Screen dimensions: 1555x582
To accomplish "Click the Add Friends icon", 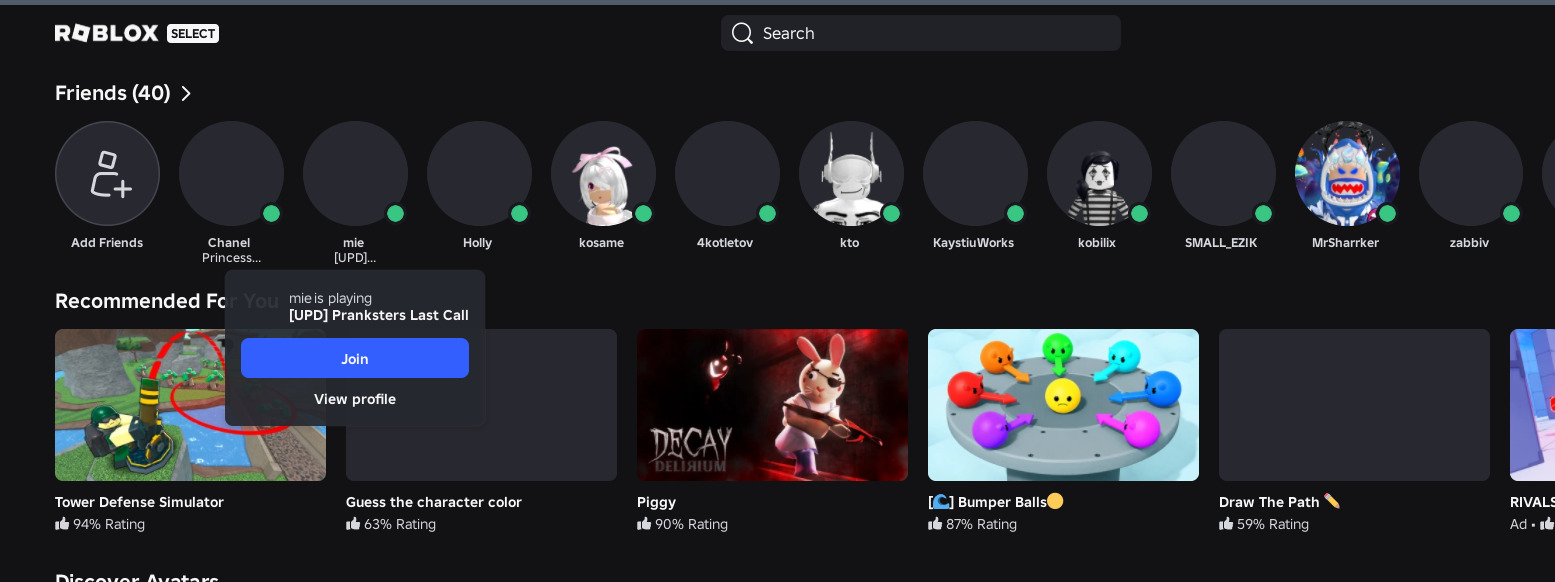I will pos(107,174).
